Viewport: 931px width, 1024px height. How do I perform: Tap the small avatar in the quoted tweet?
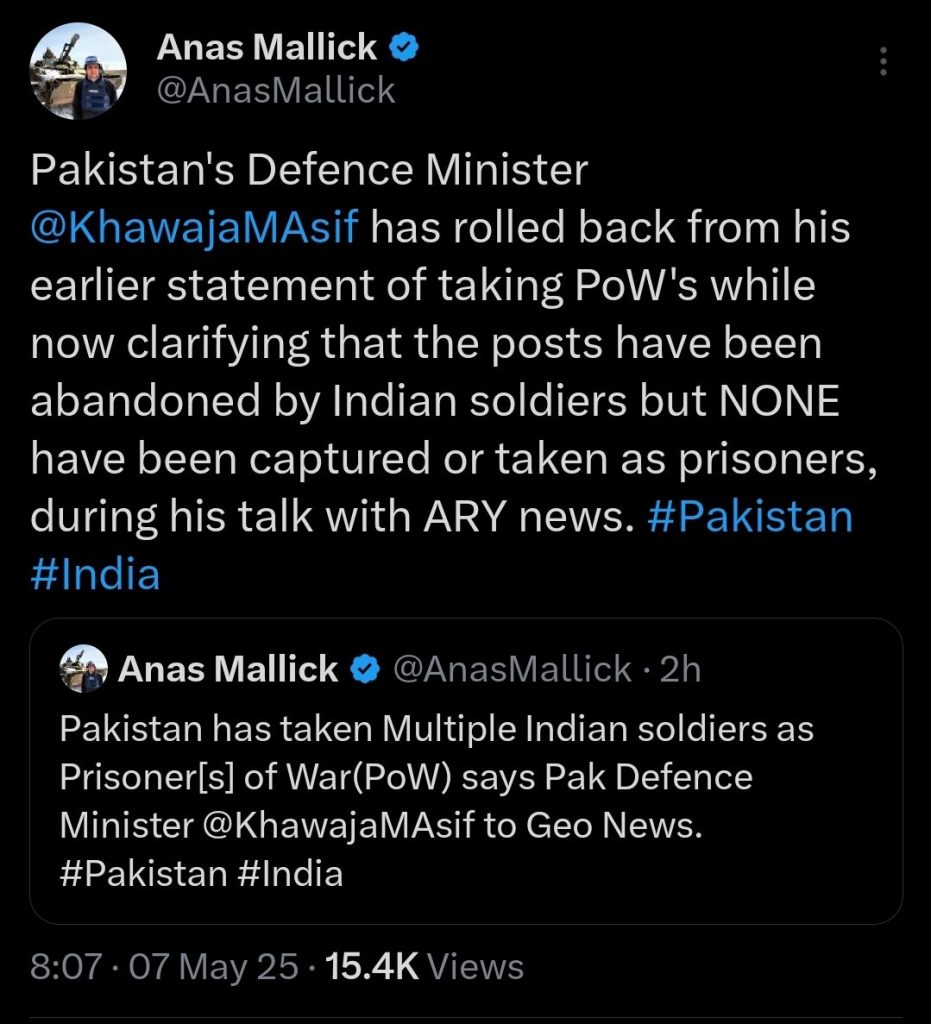pos(84,669)
